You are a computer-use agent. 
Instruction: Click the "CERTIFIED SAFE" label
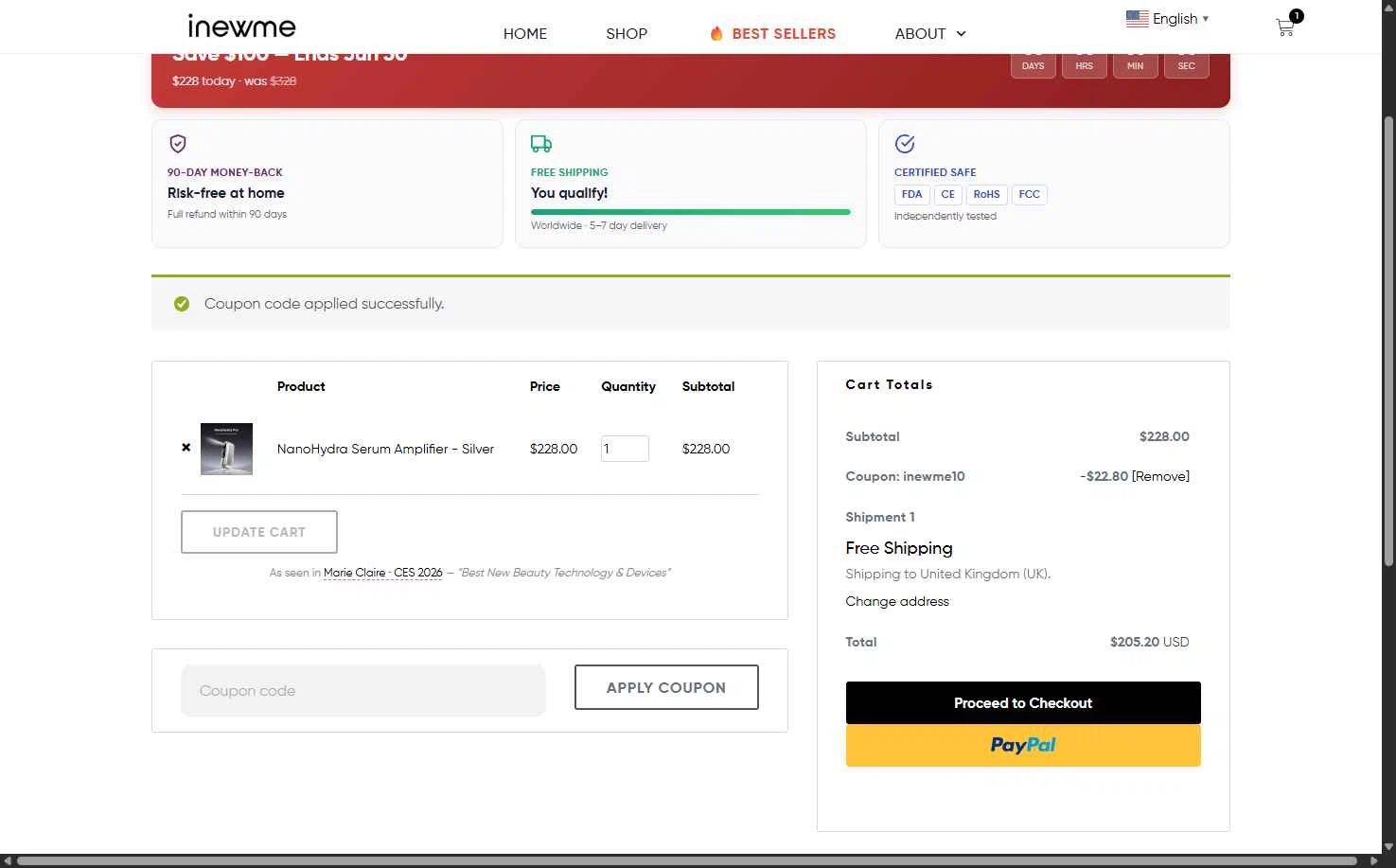click(935, 172)
